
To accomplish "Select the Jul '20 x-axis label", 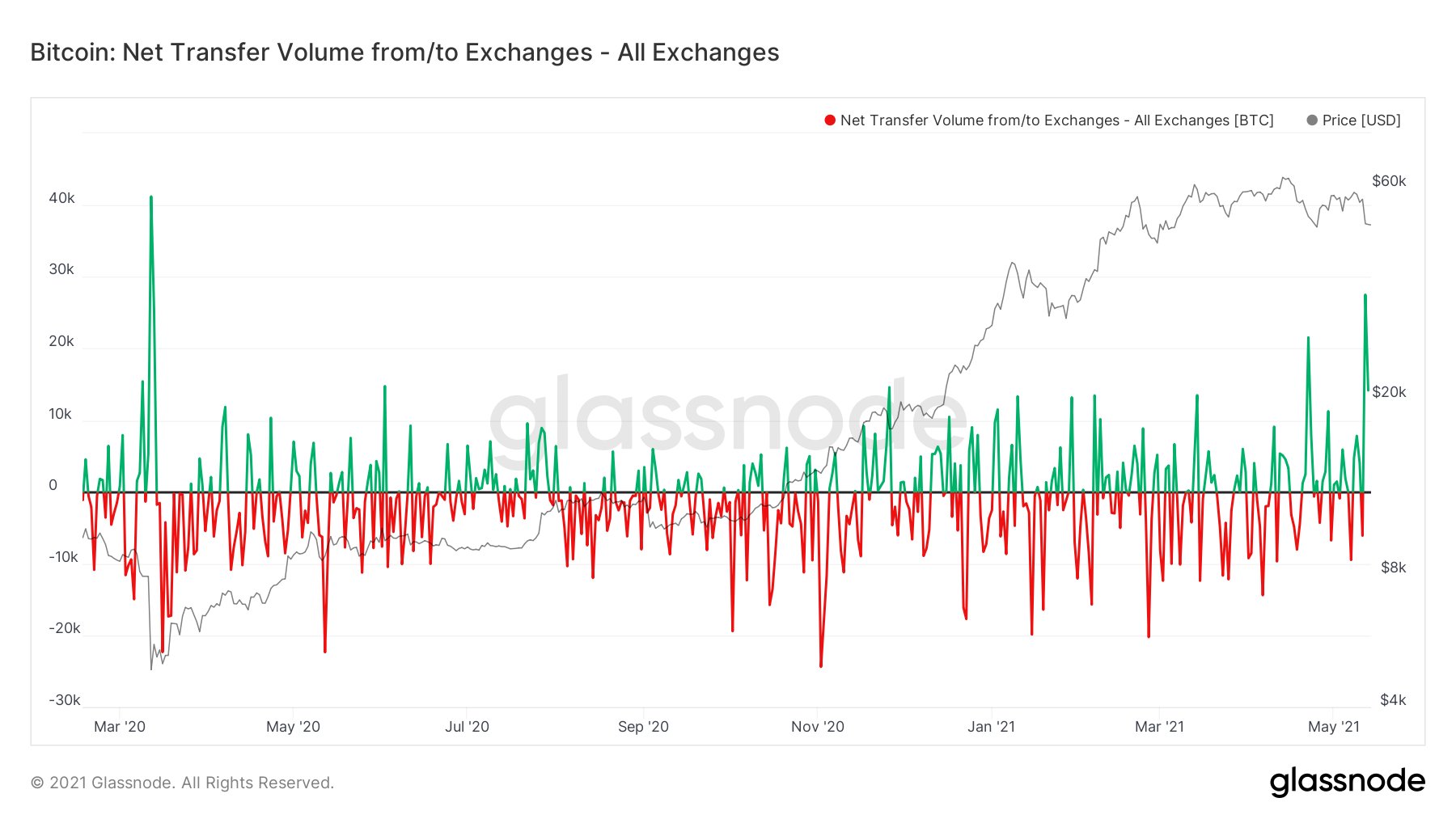I will (x=467, y=726).
